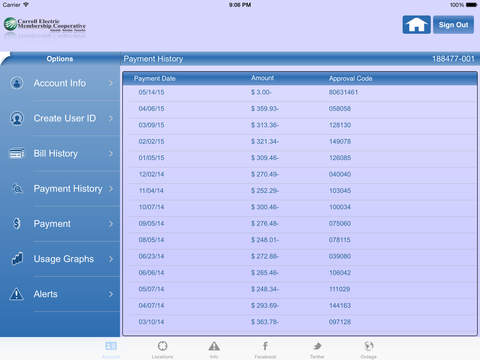Expand the Bill History chevron arrow
Image resolution: width=480 pixels, height=360 pixels.
click(x=111, y=153)
